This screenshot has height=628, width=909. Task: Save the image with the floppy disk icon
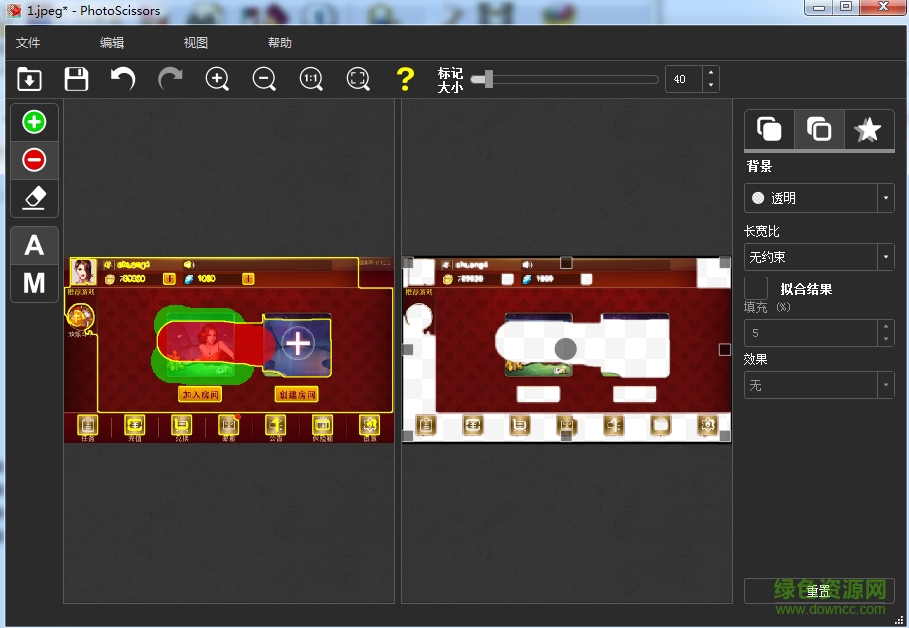[76, 79]
